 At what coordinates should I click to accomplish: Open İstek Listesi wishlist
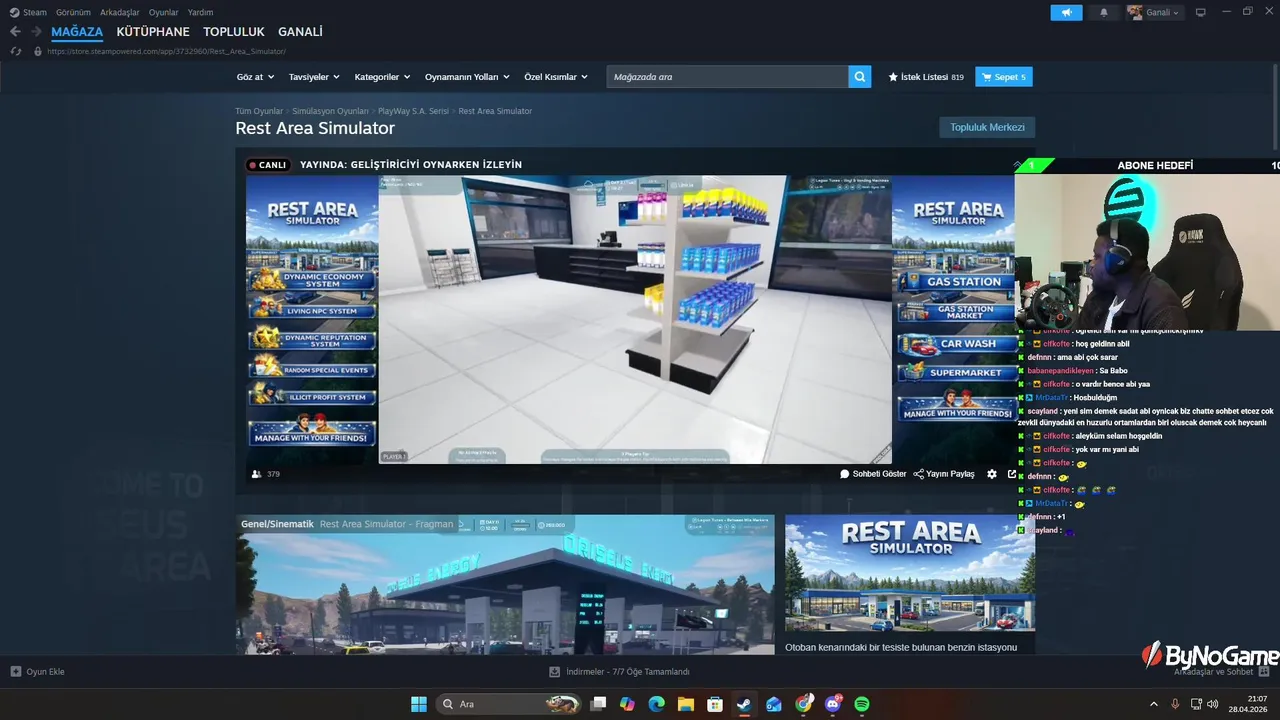click(x=926, y=77)
